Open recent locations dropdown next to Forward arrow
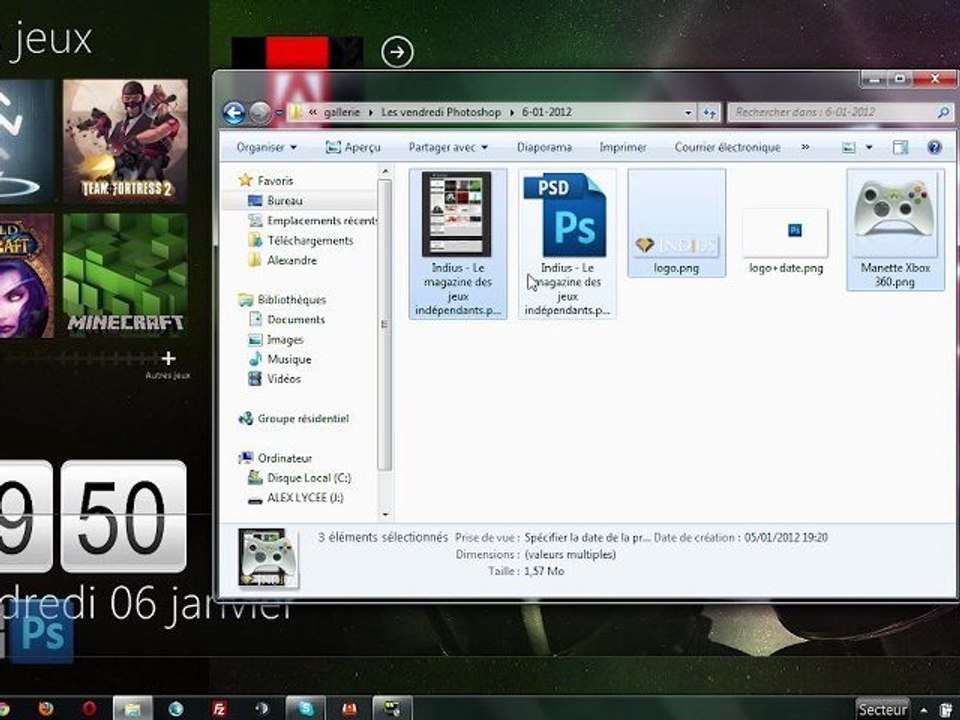The height and width of the screenshot is (720, 960). pos(279,113)
